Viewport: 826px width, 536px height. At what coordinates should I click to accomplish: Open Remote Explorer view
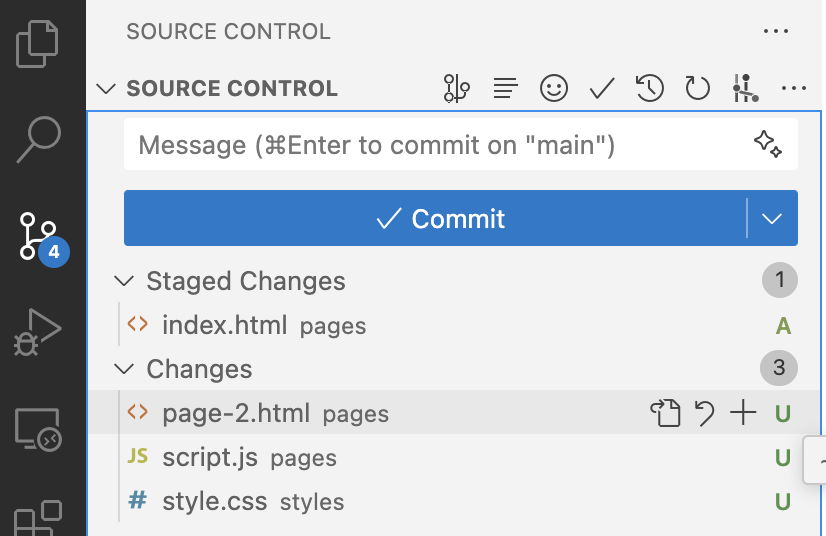(38, 429)
